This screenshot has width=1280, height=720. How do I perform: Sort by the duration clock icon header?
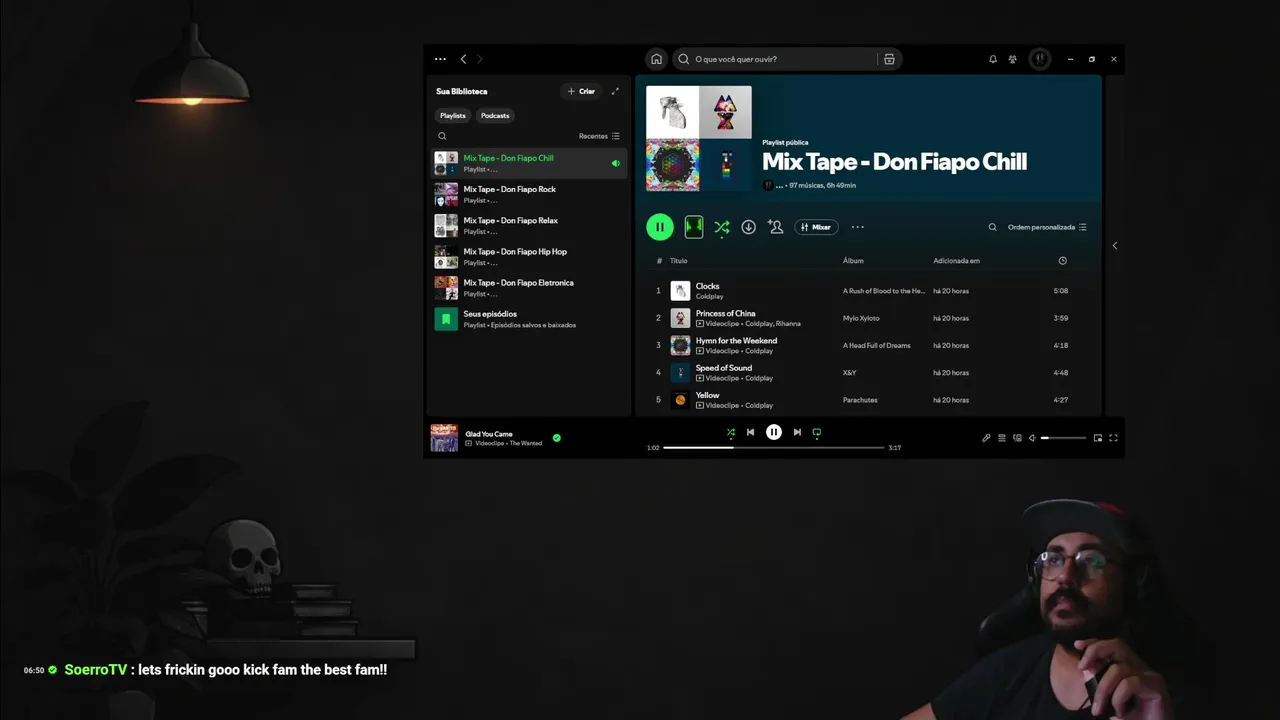coord(1062,261)
